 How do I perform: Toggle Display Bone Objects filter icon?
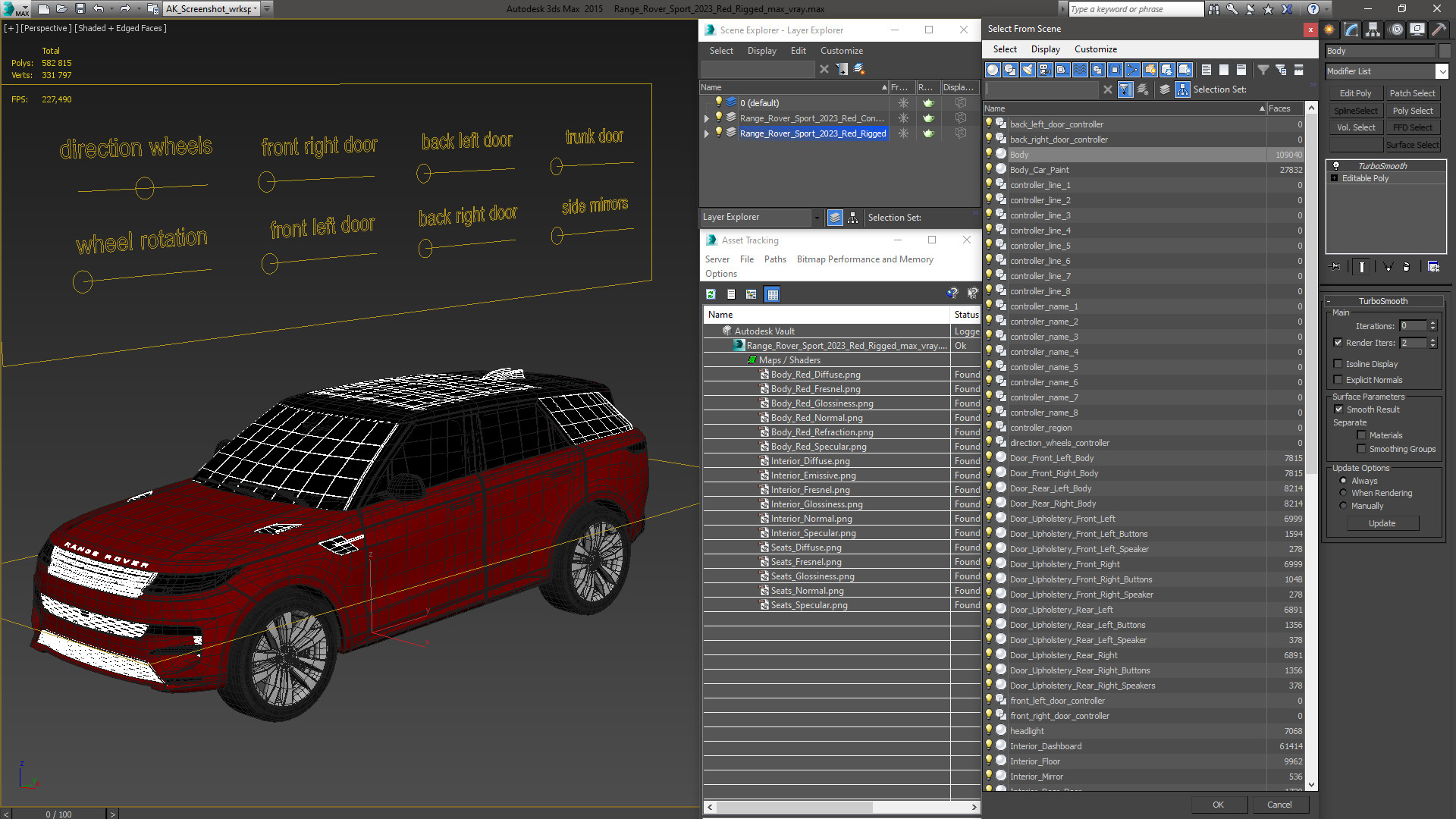(x=1132, y=70)
